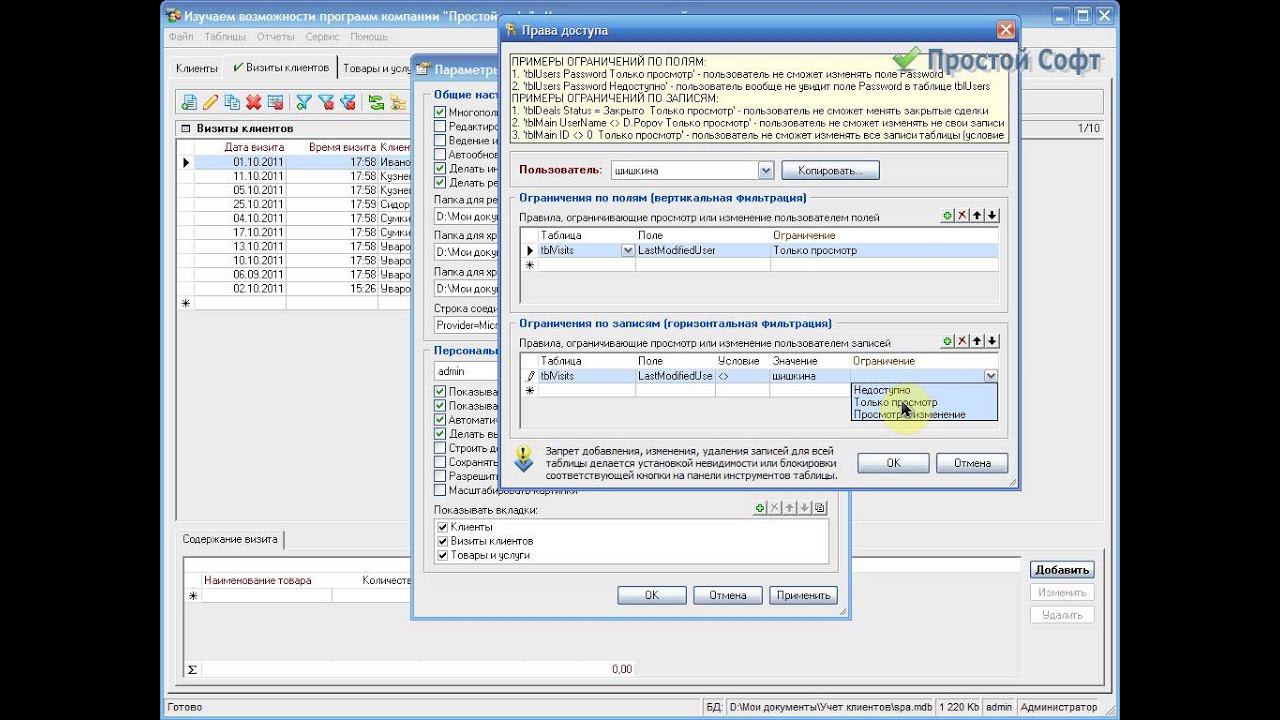Click the LastModifiedUser cell in field restrictions
This screenshot has height=720, width=1280.
click(x=702, y=251)
